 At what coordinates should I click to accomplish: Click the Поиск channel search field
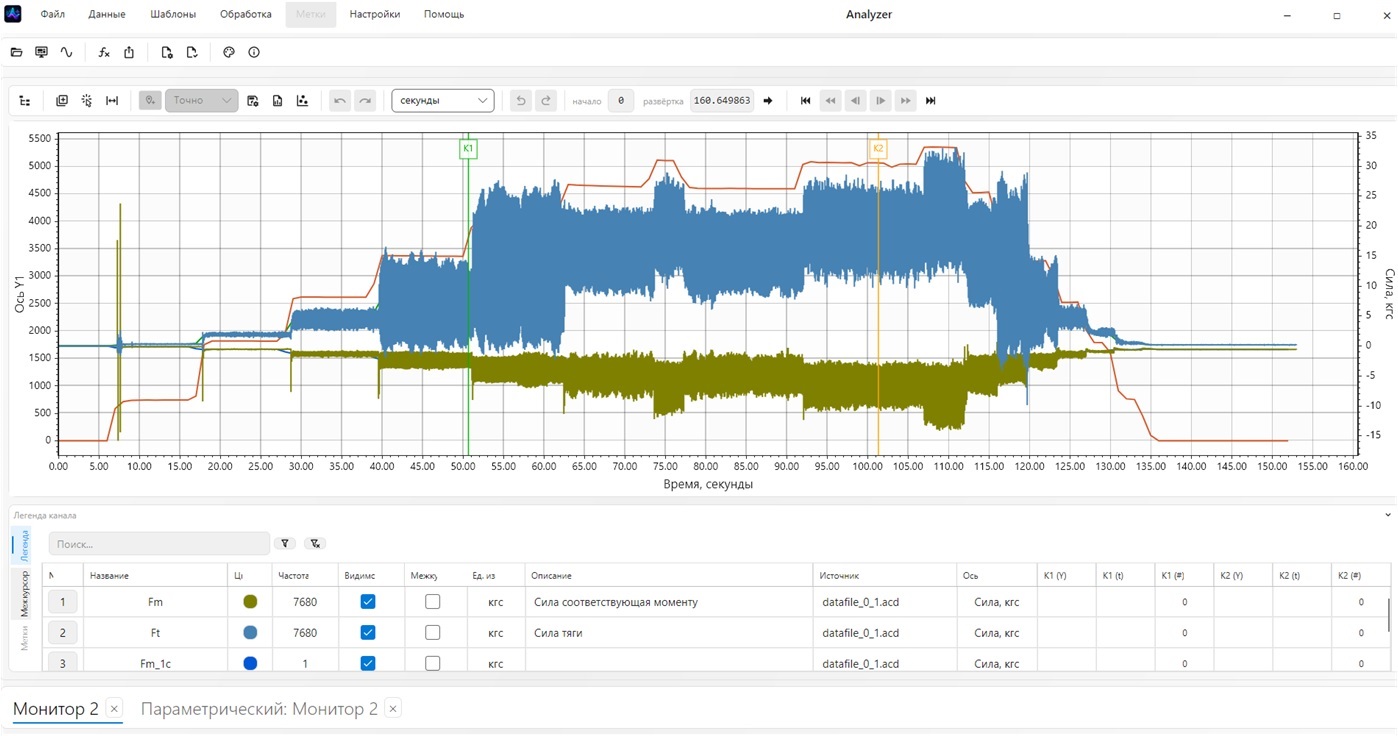click(x=160, y=544)
